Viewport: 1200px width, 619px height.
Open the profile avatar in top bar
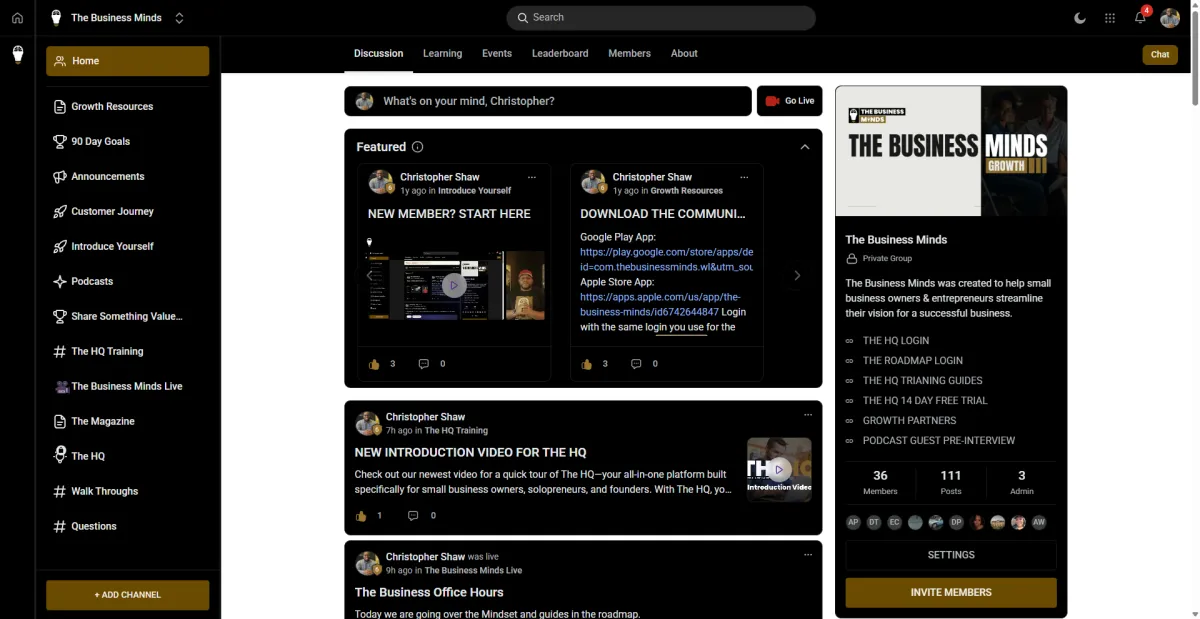[1170, 18]
